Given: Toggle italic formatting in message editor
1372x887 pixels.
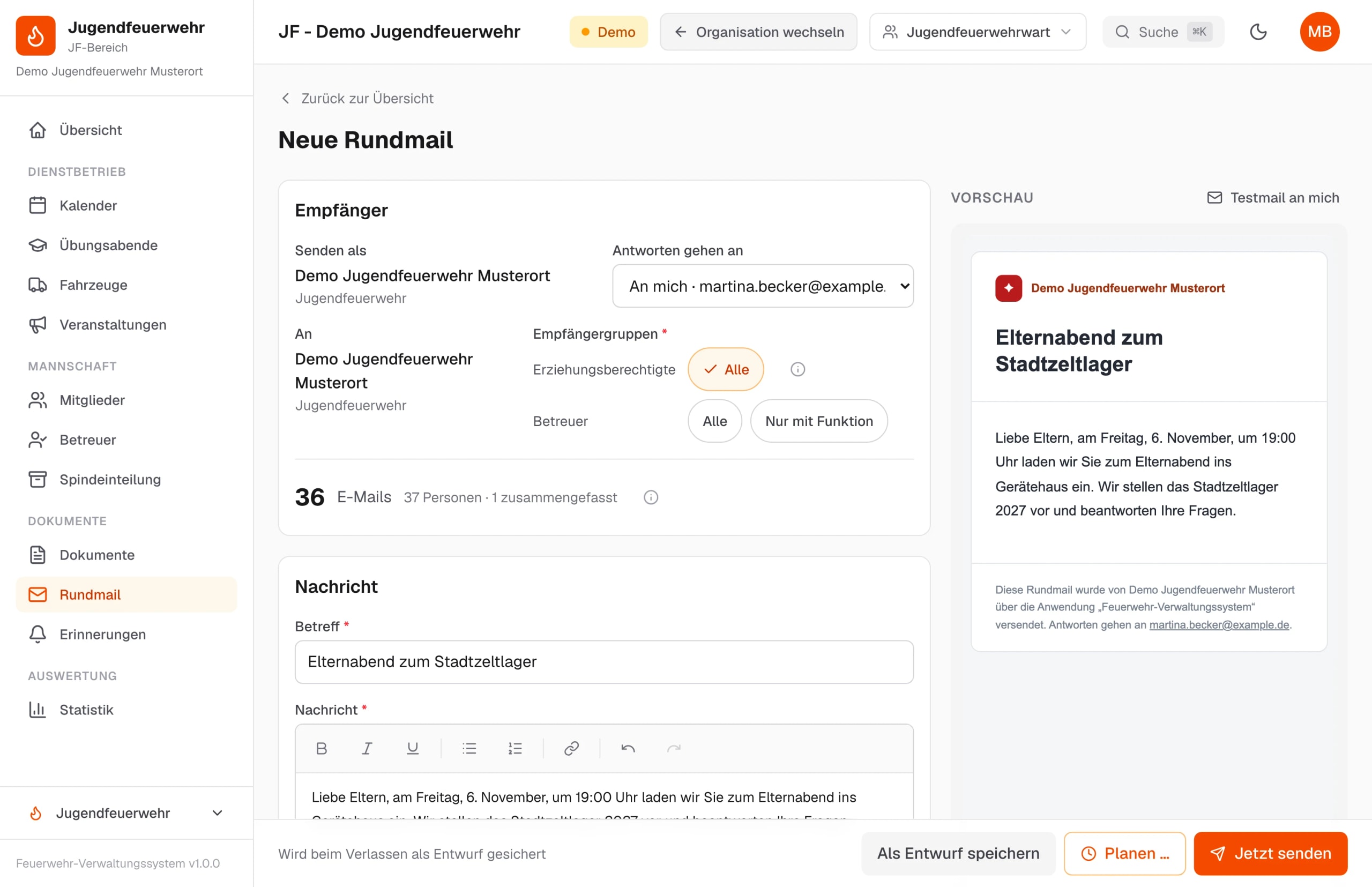Looking at the screenshot, I should click(367, 748).
